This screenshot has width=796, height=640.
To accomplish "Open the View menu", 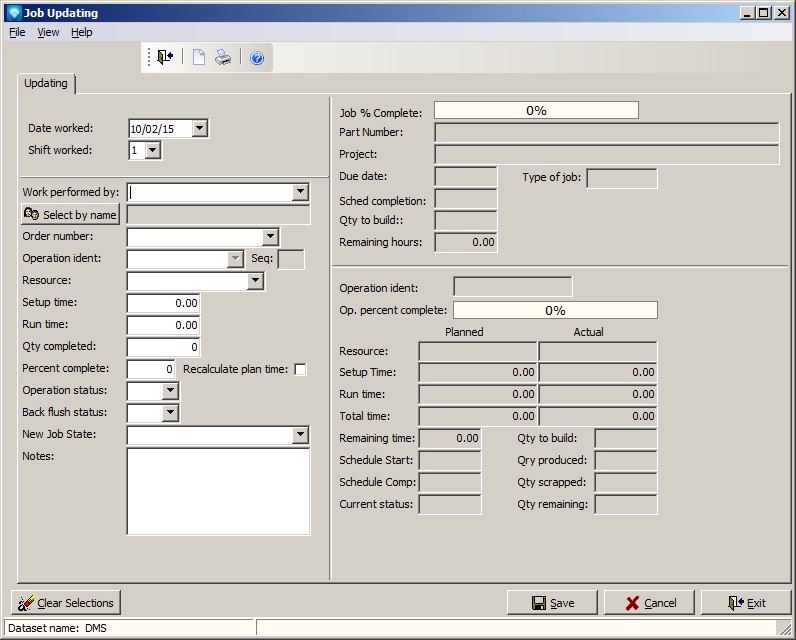I will click(48, 32).
